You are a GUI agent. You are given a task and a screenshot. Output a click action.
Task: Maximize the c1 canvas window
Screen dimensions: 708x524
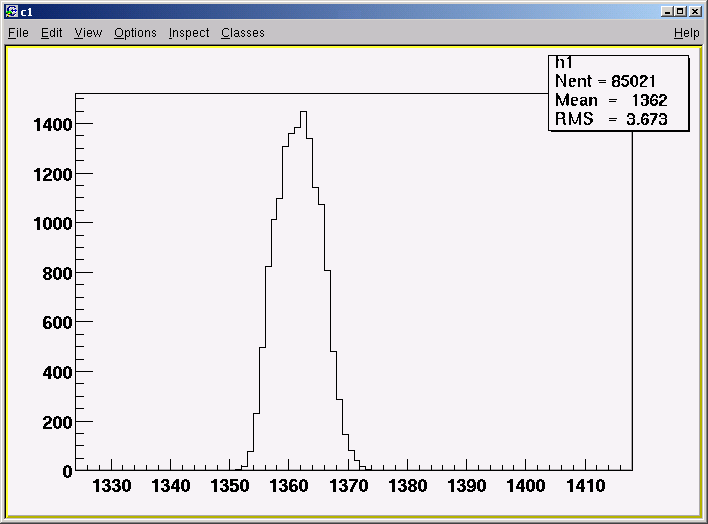(x=680, y=11)
